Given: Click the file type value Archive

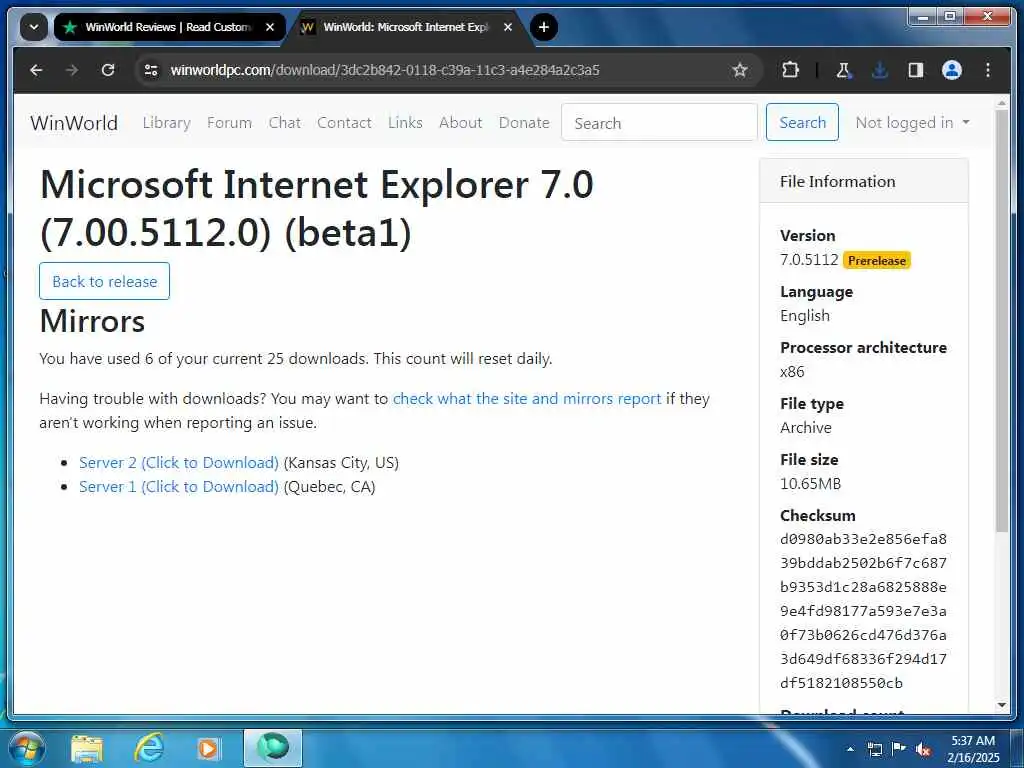Looking at the screenshot, I should 806,428.
